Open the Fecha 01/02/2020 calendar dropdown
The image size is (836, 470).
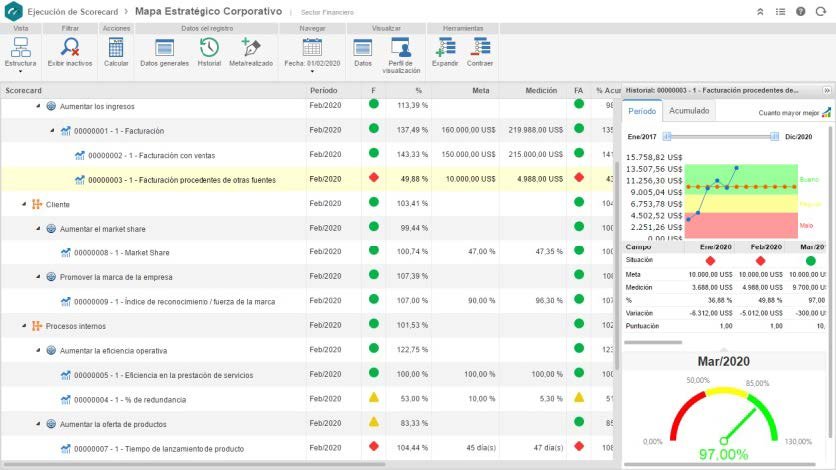(312, 55)
